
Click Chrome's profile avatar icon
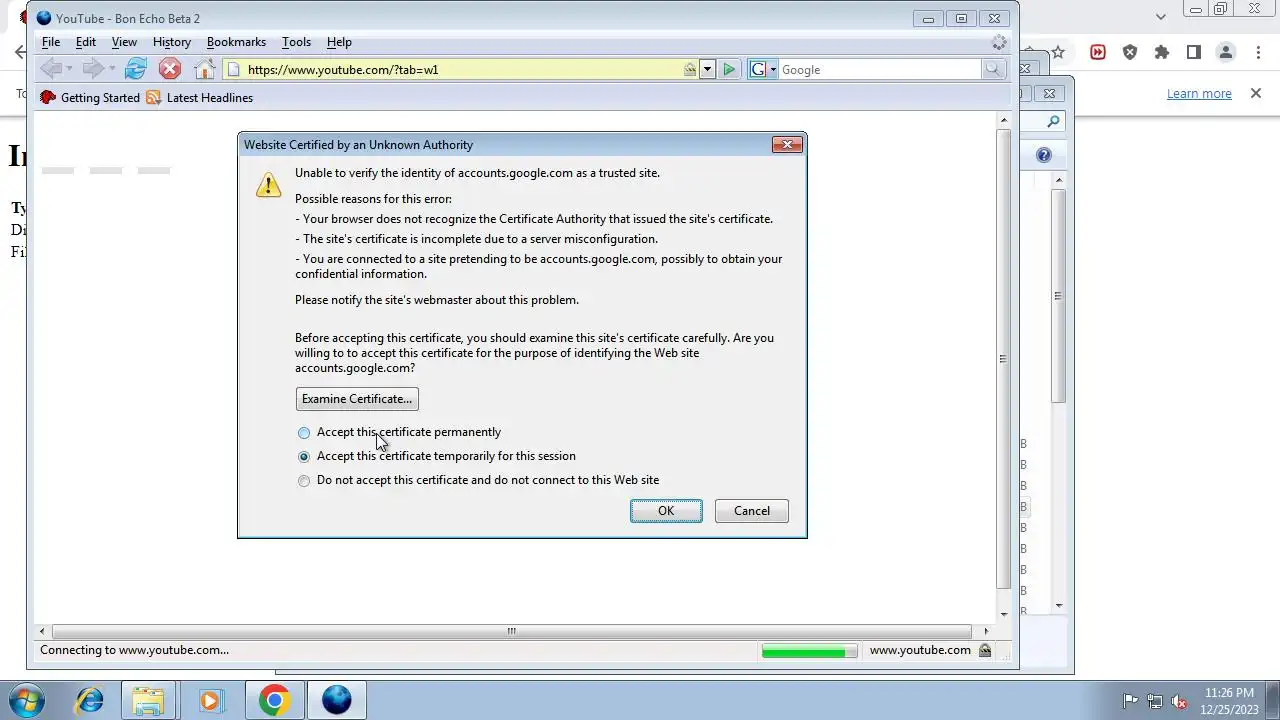tap(1226, 52)
